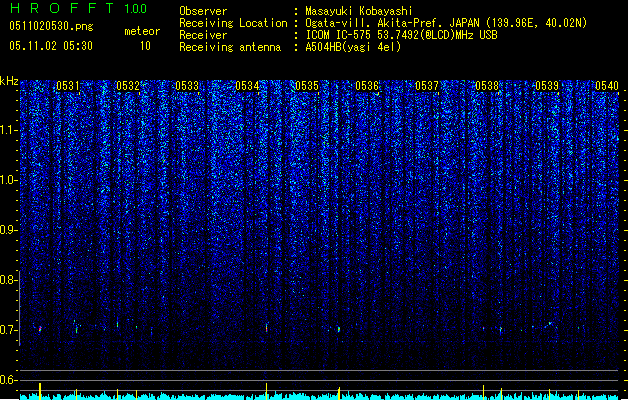Click the 1.1 kHz axis label
The image size is (629, 400).
click(8, 130)
